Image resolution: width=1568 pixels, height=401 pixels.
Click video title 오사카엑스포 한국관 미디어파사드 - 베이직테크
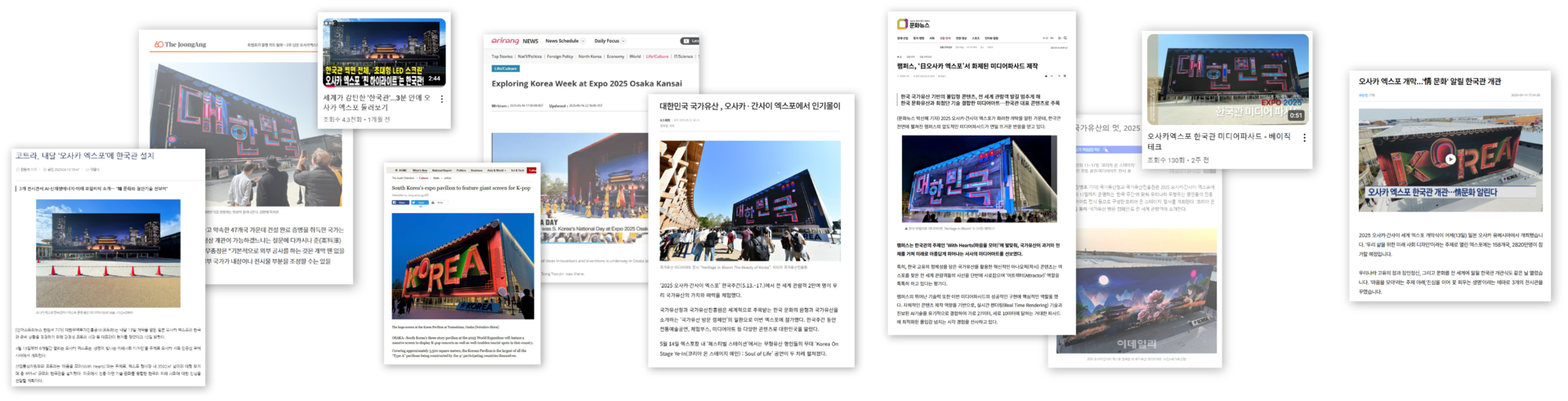tap(1218, 141)
